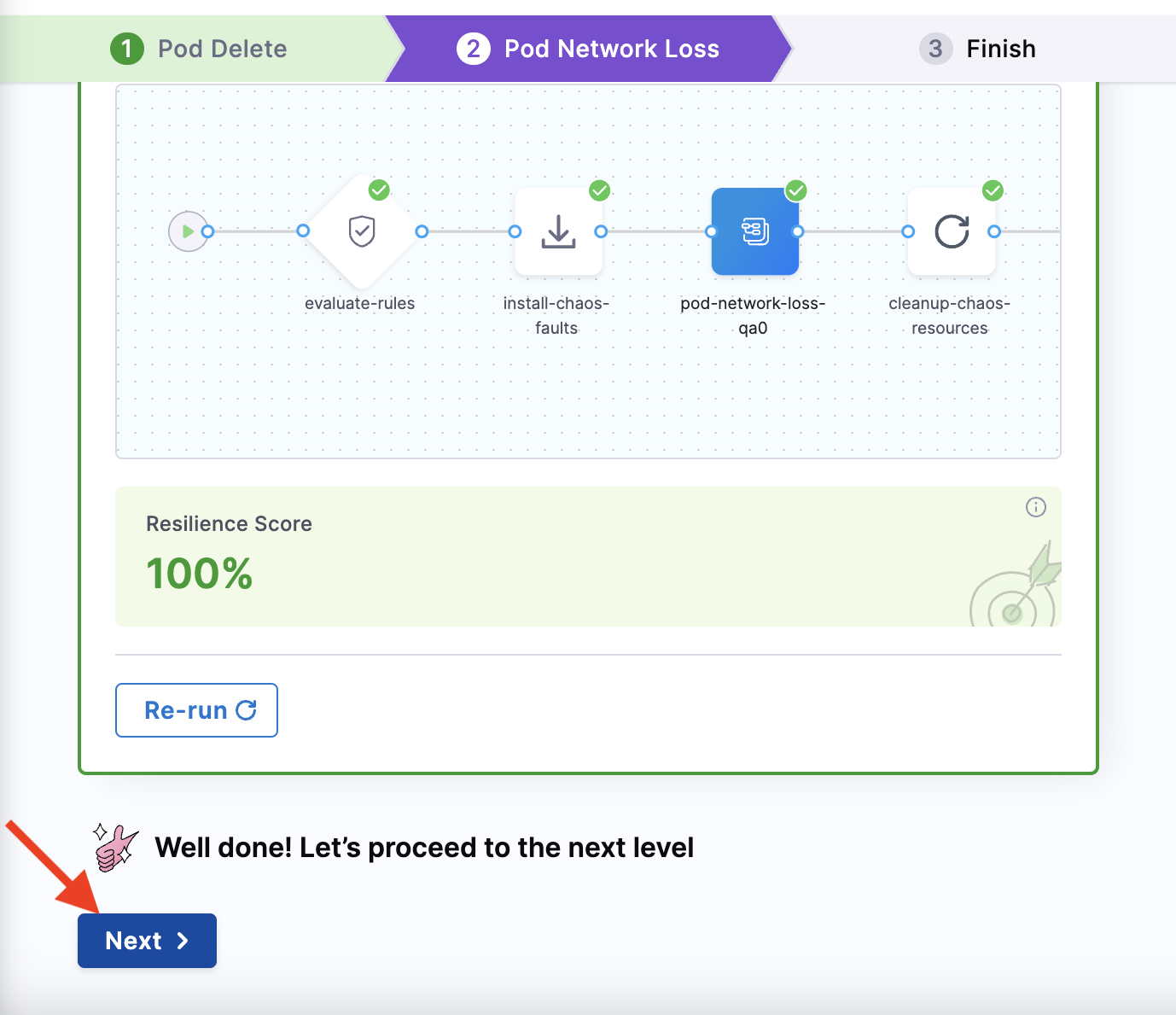Click the victory-hand celebration emoji
Screen dimensions: 1176x1015
point(114,847)
